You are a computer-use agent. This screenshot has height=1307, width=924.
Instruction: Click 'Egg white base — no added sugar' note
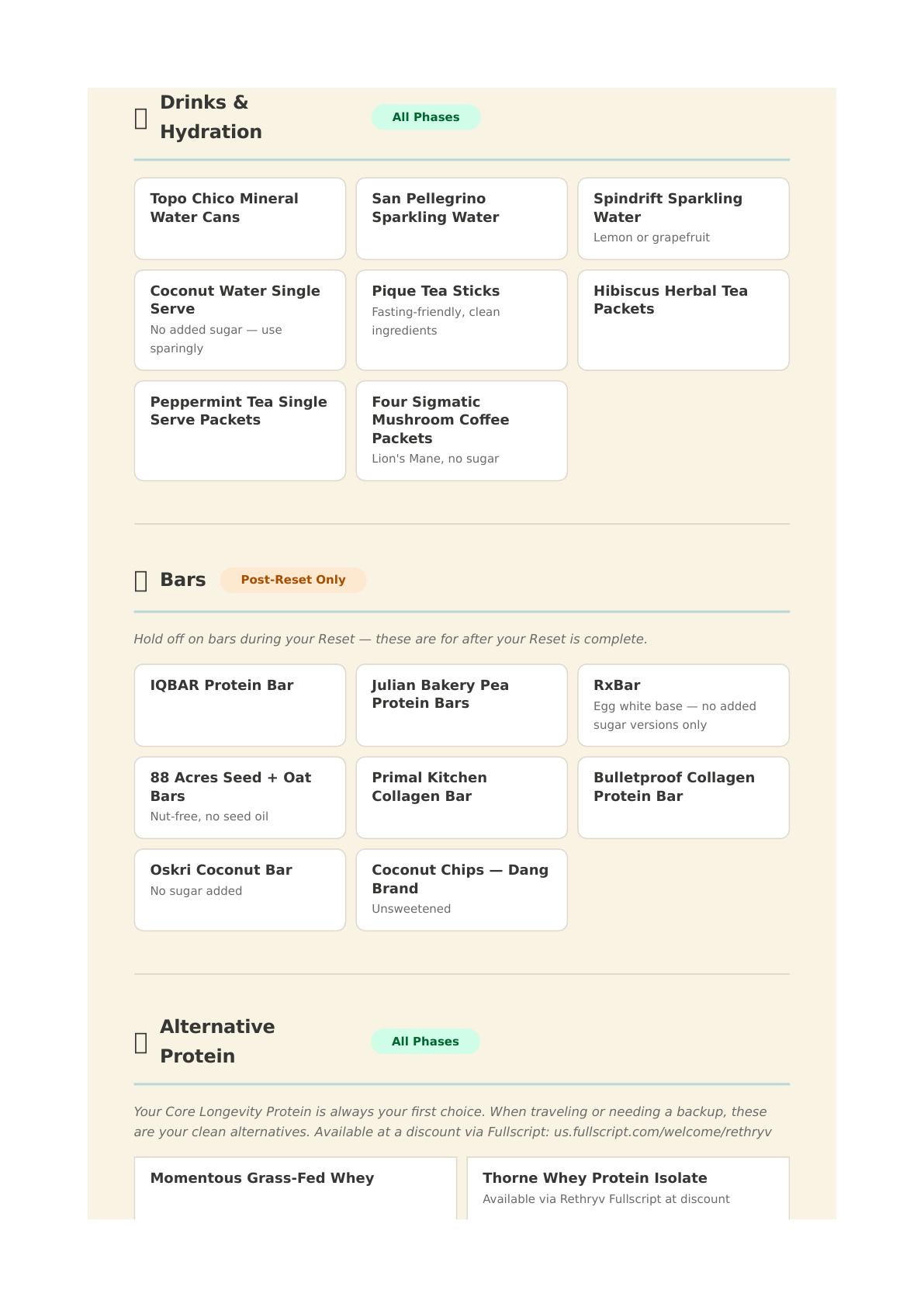[675, 716]
